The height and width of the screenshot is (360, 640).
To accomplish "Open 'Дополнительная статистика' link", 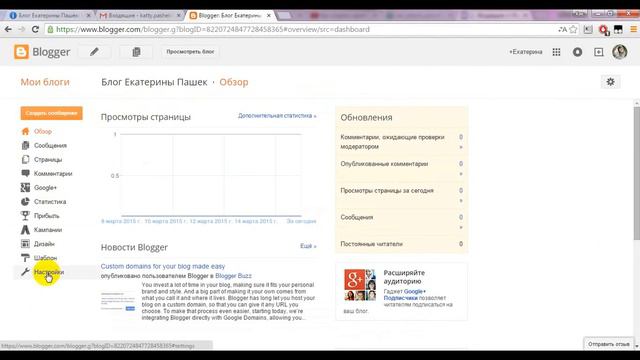I will pyautogui.click(x=277, y=116).
